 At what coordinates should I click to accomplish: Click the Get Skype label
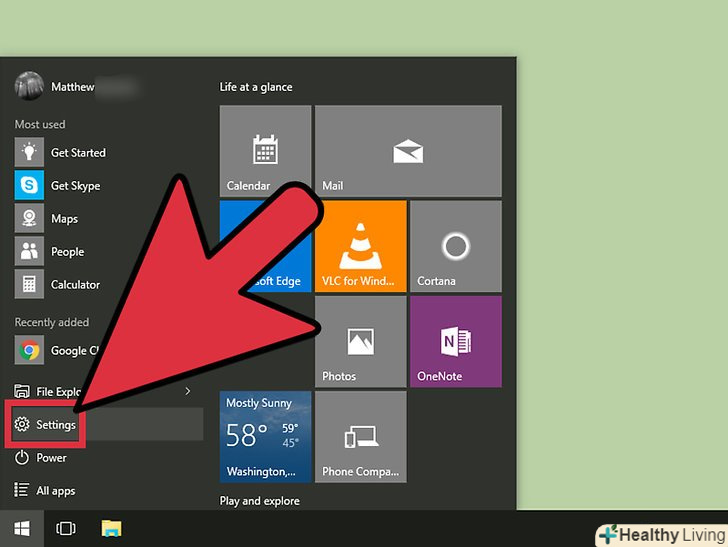coord(76,186)
